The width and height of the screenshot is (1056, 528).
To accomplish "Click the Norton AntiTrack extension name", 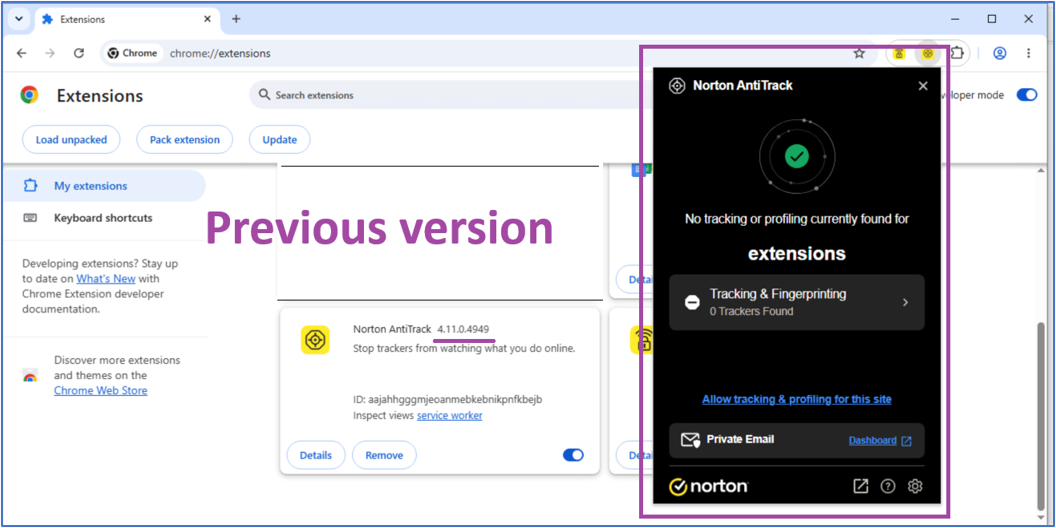I will [x=392, y=329].
